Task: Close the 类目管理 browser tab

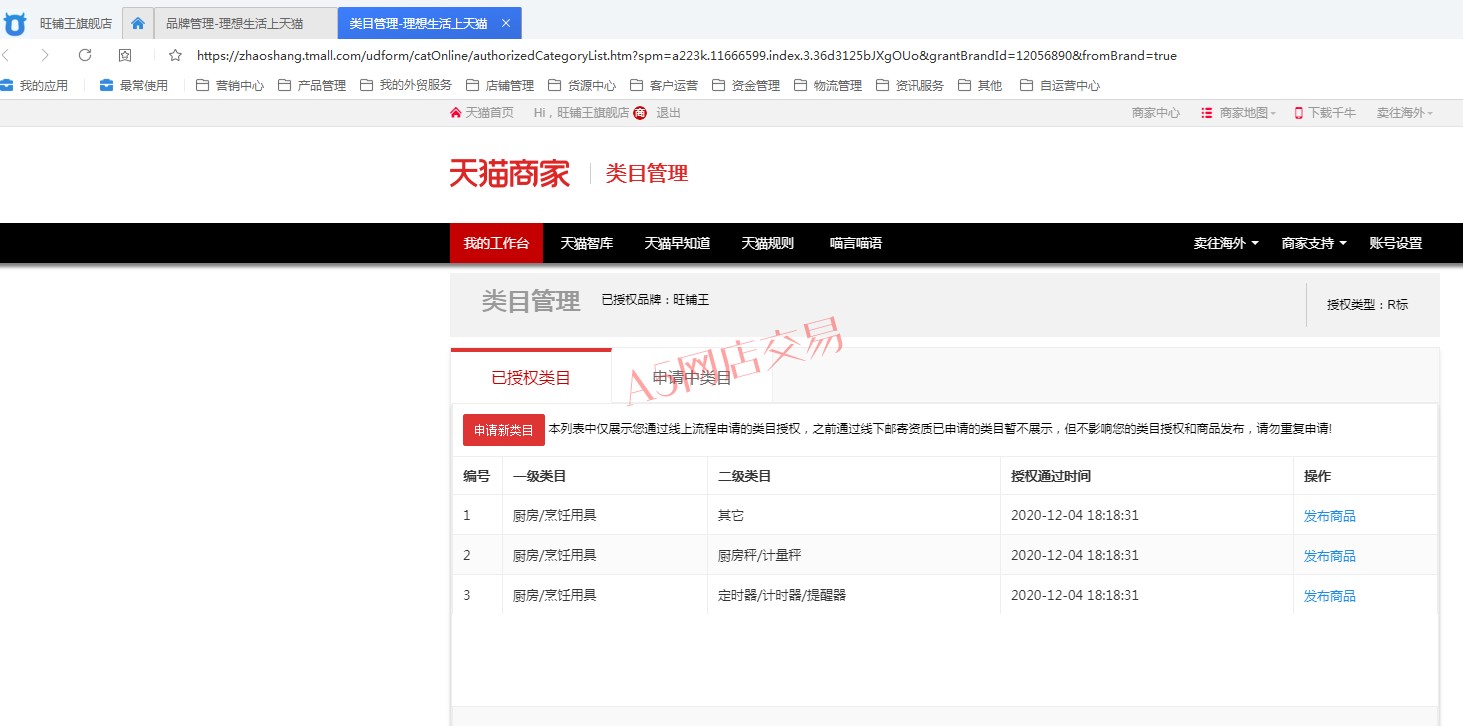Action: tap(506, 23)
